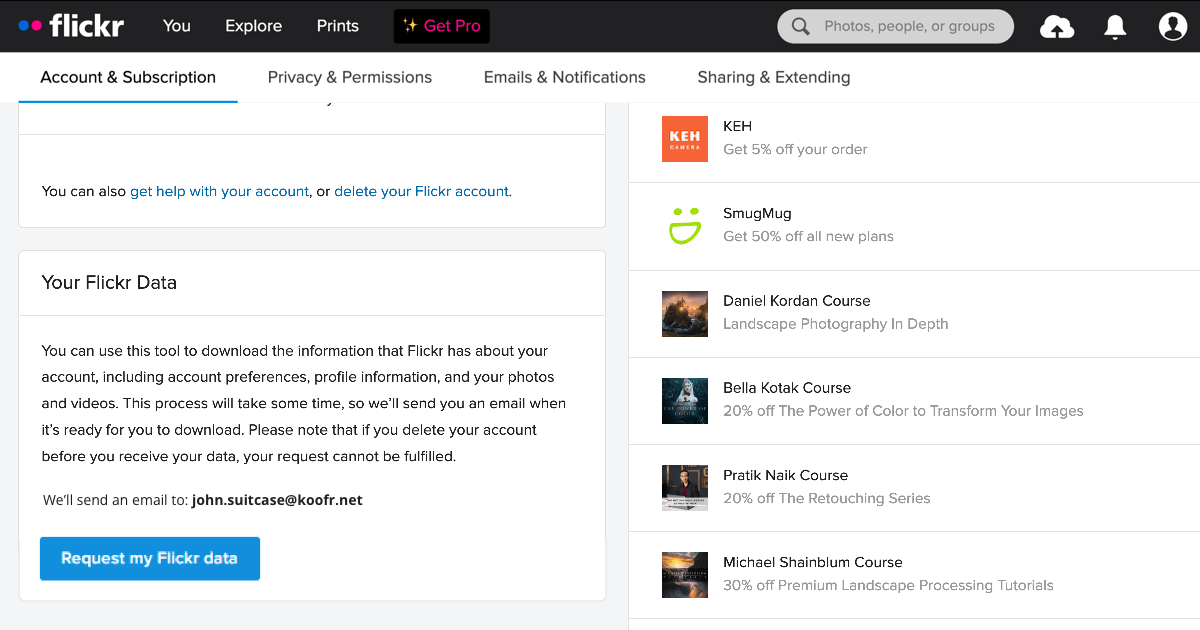
Task: Click the john.suitcase@koofr.net email address
Action: [x=277, y=500]
